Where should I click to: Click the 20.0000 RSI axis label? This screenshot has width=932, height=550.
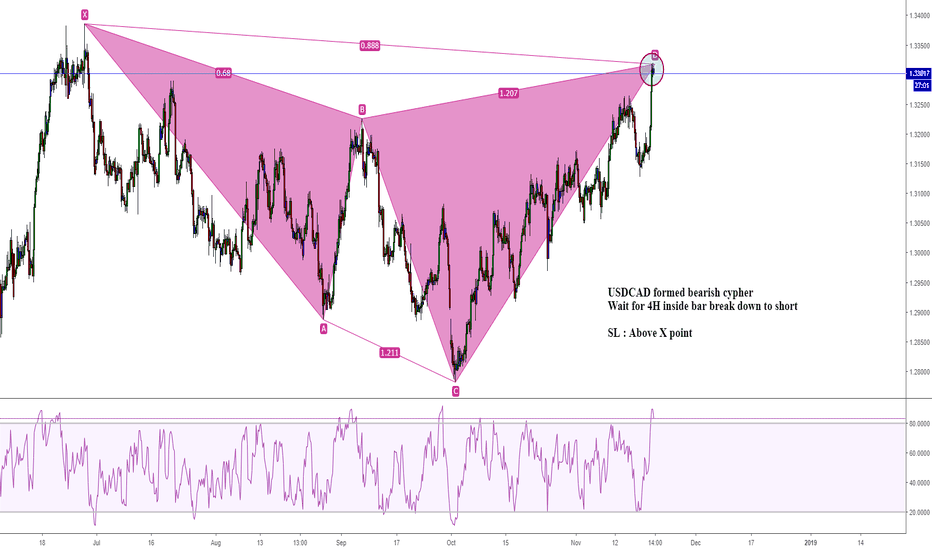[x=919, y=512]
